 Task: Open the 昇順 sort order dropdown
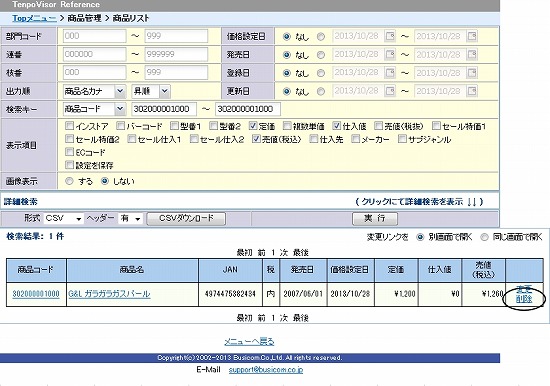coord(151,91)
